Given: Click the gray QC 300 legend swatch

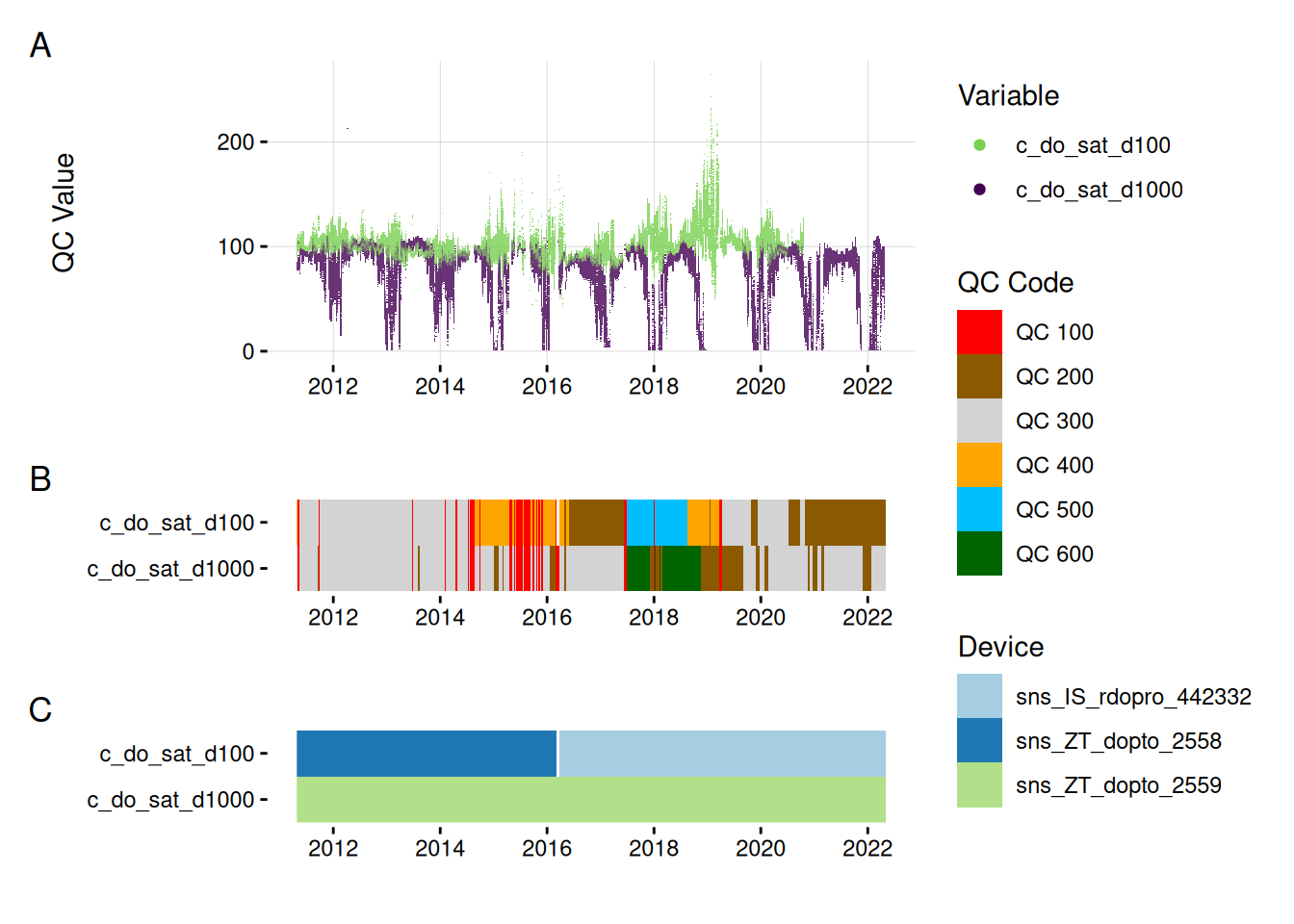Looking at the screenshot, I should click(x=979, y=421).
